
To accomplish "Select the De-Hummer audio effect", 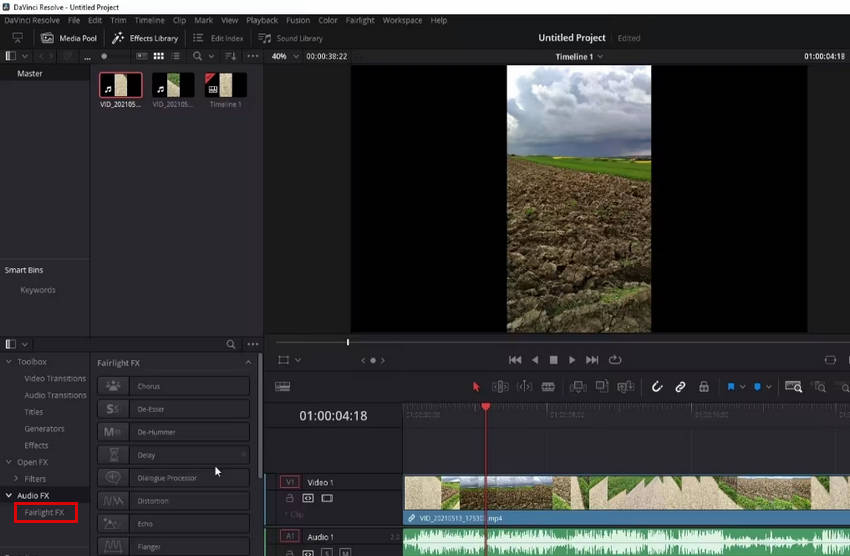I will (173, 432).
